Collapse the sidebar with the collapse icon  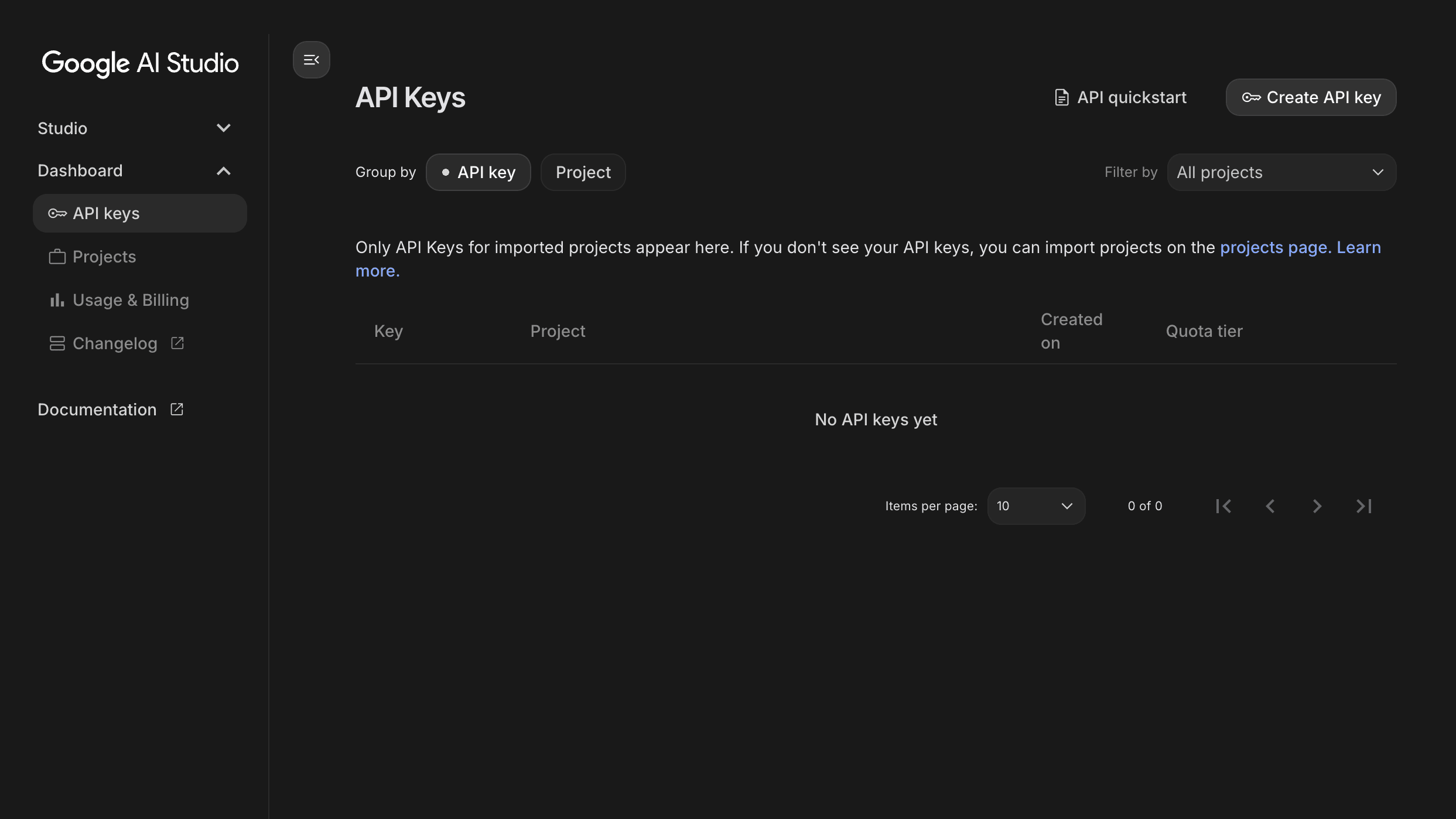pyautogui.click(x=311, y=59)
